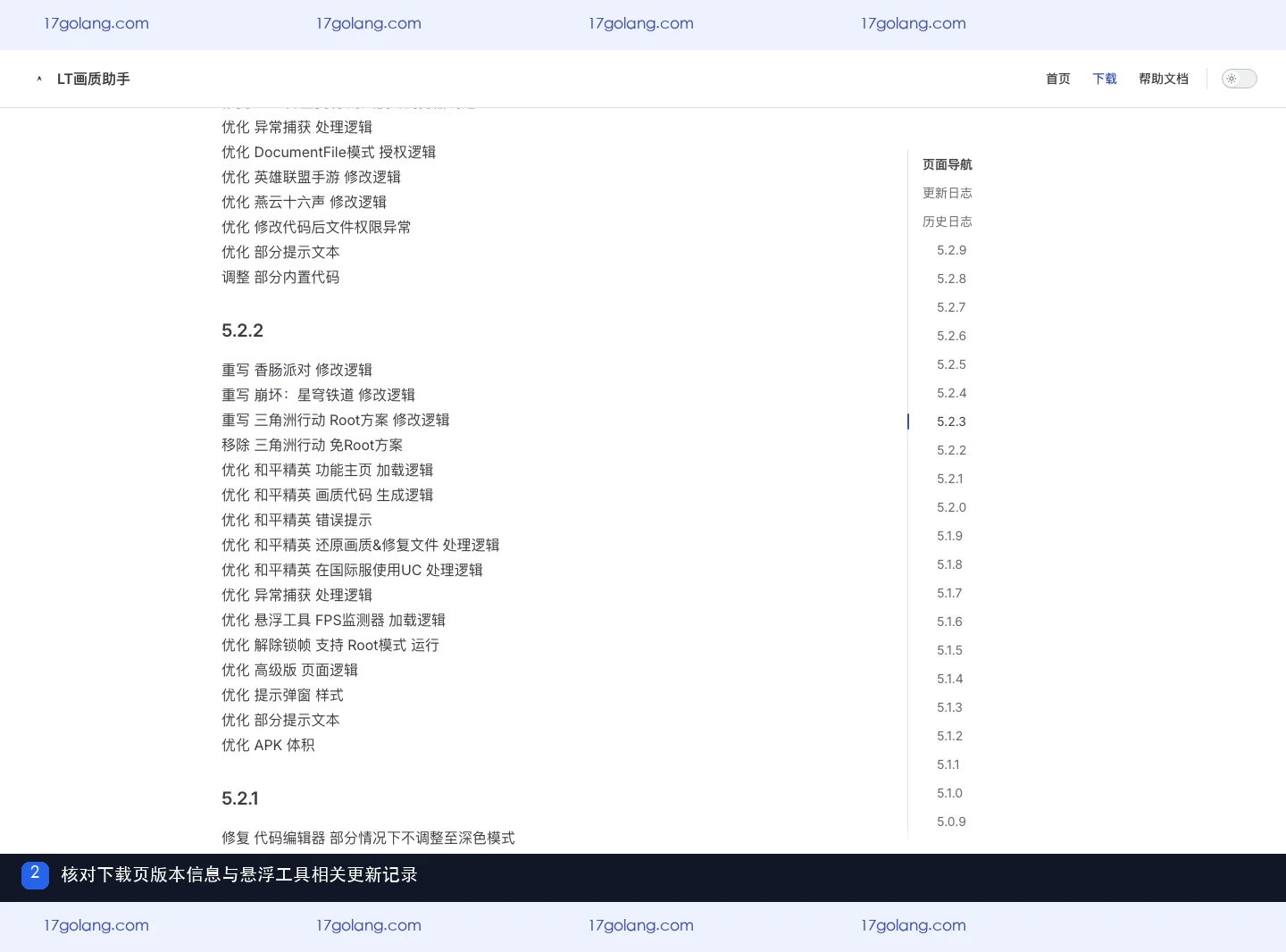The image size is (1286, 952).
Task: Select the 5.1.7 page navigation link
Action: point(950,593)
